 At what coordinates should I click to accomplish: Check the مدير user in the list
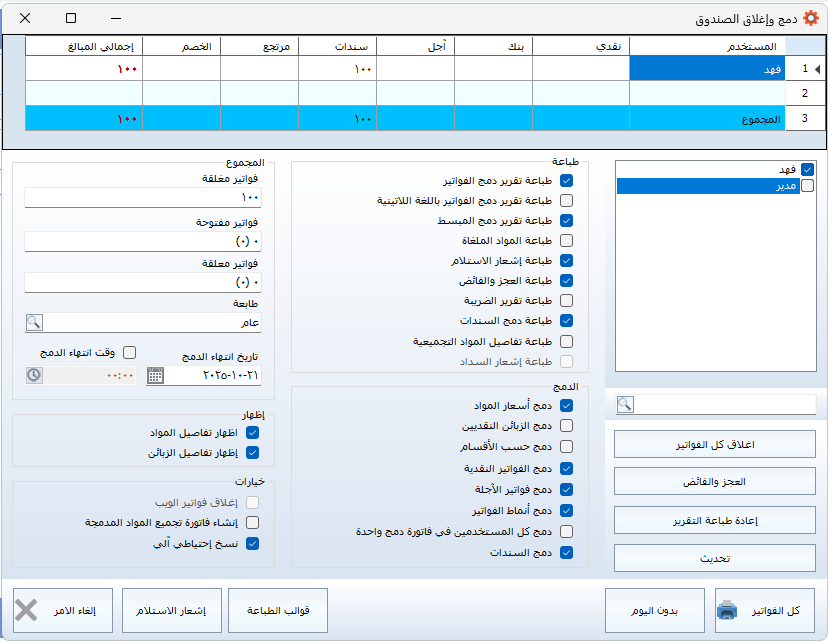(807, 185)
